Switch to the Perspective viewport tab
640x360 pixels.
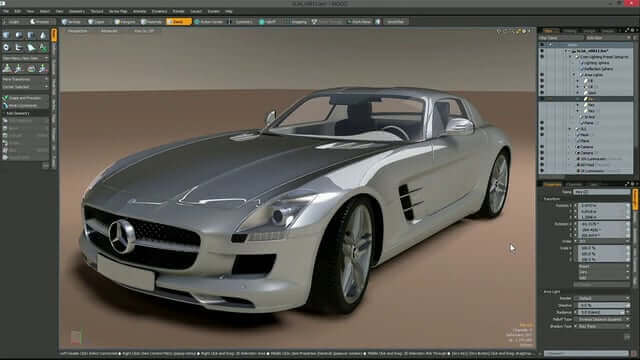77,31
